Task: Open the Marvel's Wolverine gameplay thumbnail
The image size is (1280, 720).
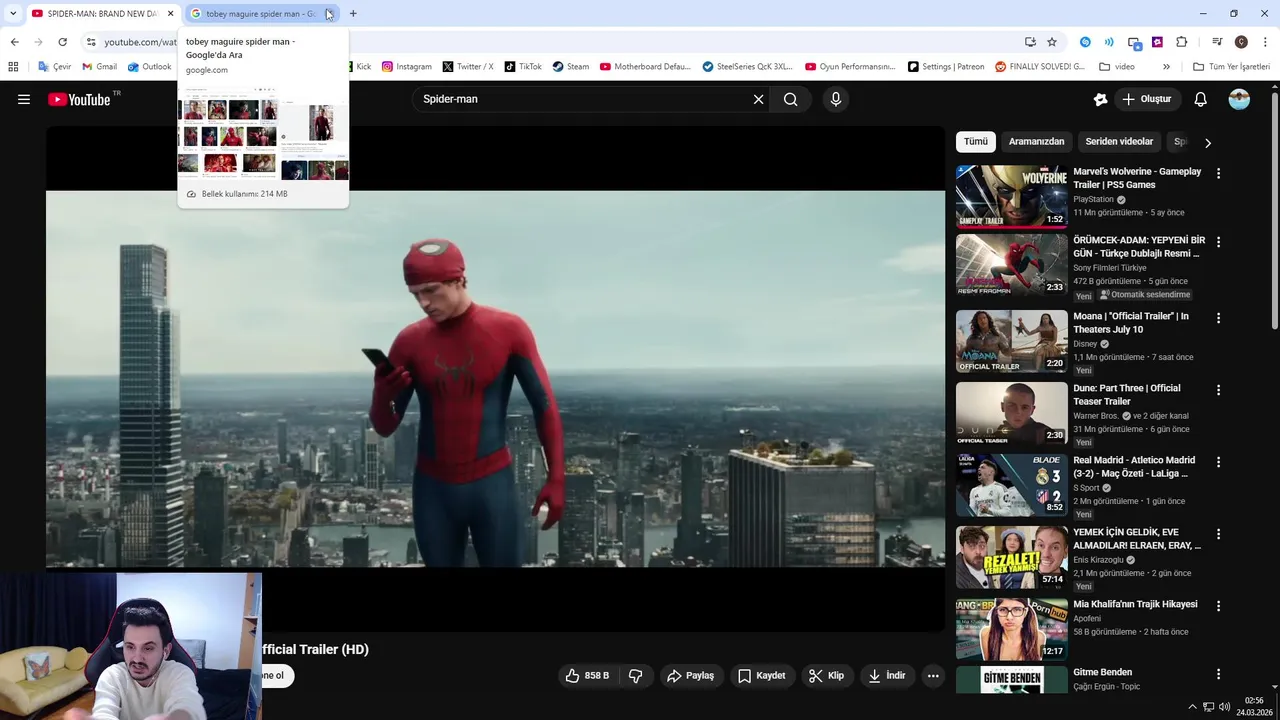Action: pos(1011,197)
